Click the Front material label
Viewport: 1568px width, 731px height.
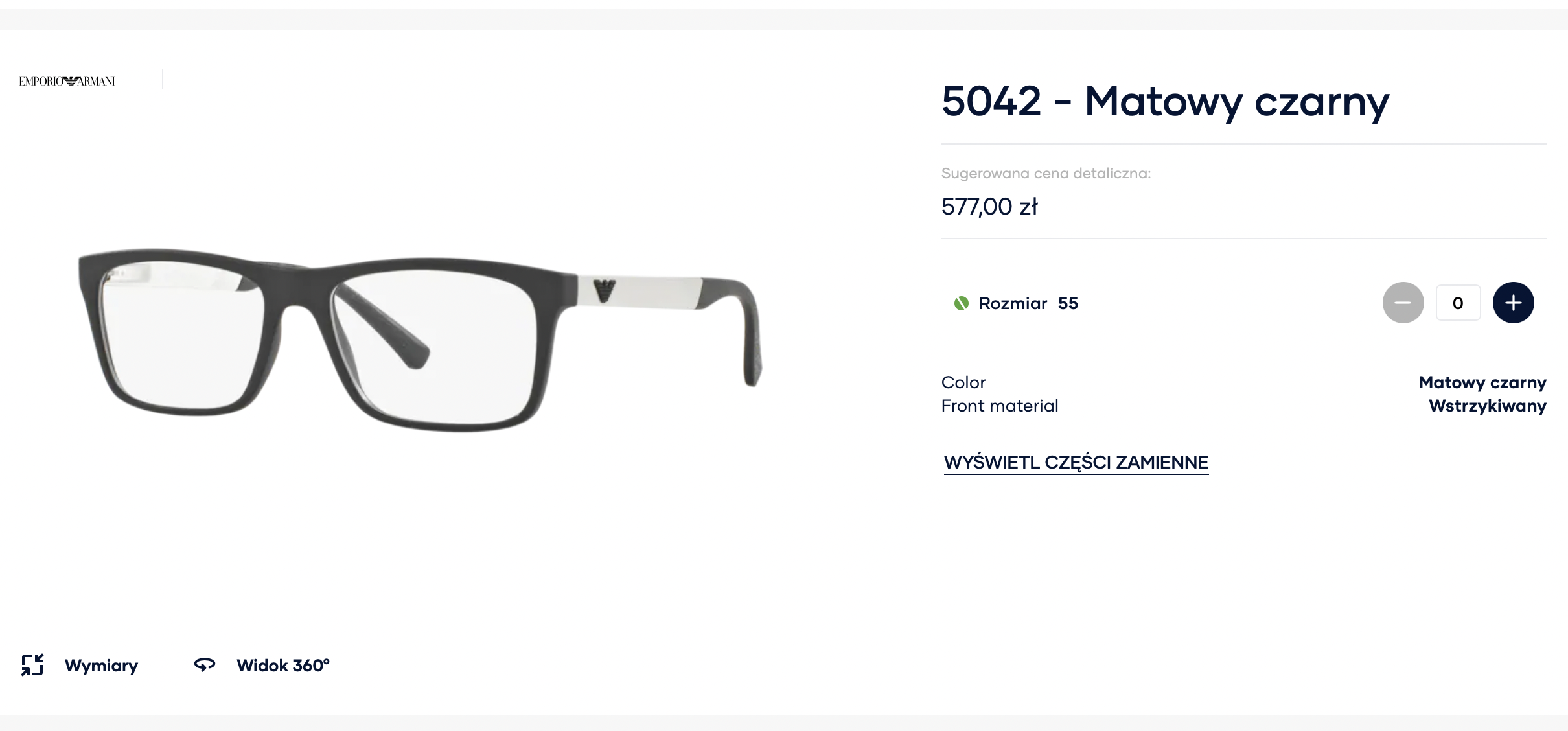point(1000,406)
